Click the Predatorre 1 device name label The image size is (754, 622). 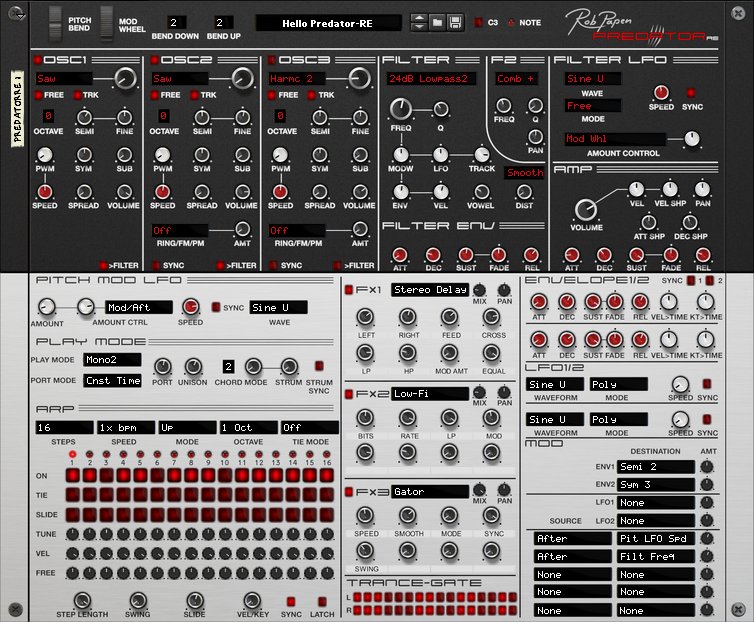pos(17,108)
